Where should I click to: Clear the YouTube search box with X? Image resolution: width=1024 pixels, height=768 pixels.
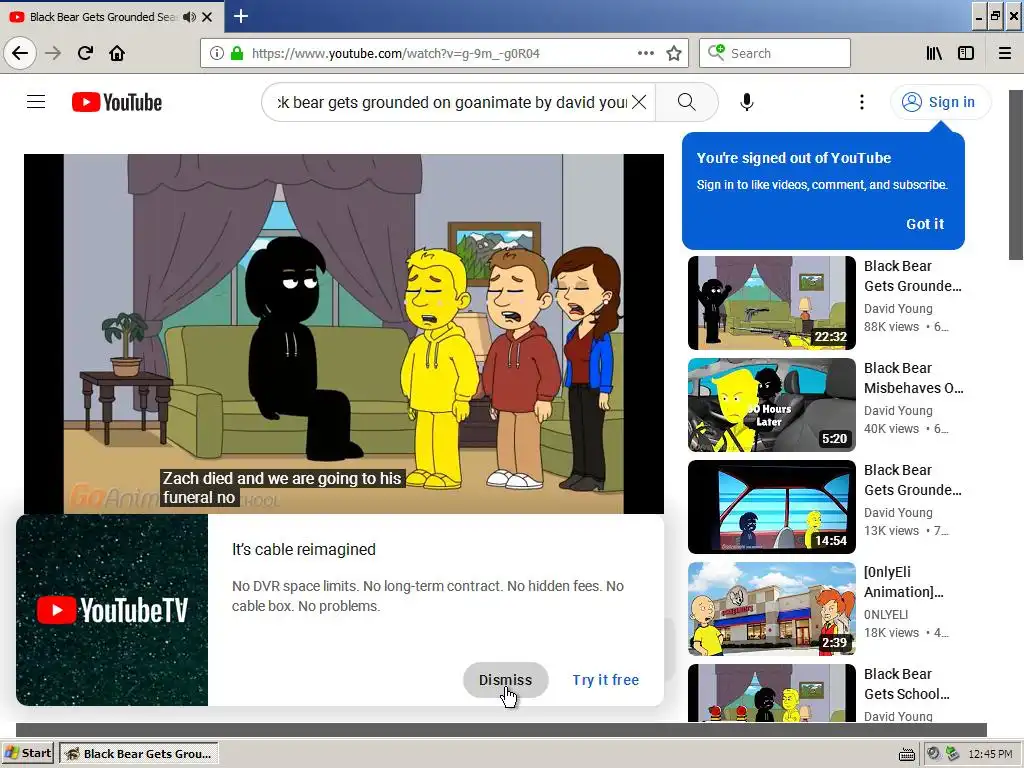(x=639, y=102)
